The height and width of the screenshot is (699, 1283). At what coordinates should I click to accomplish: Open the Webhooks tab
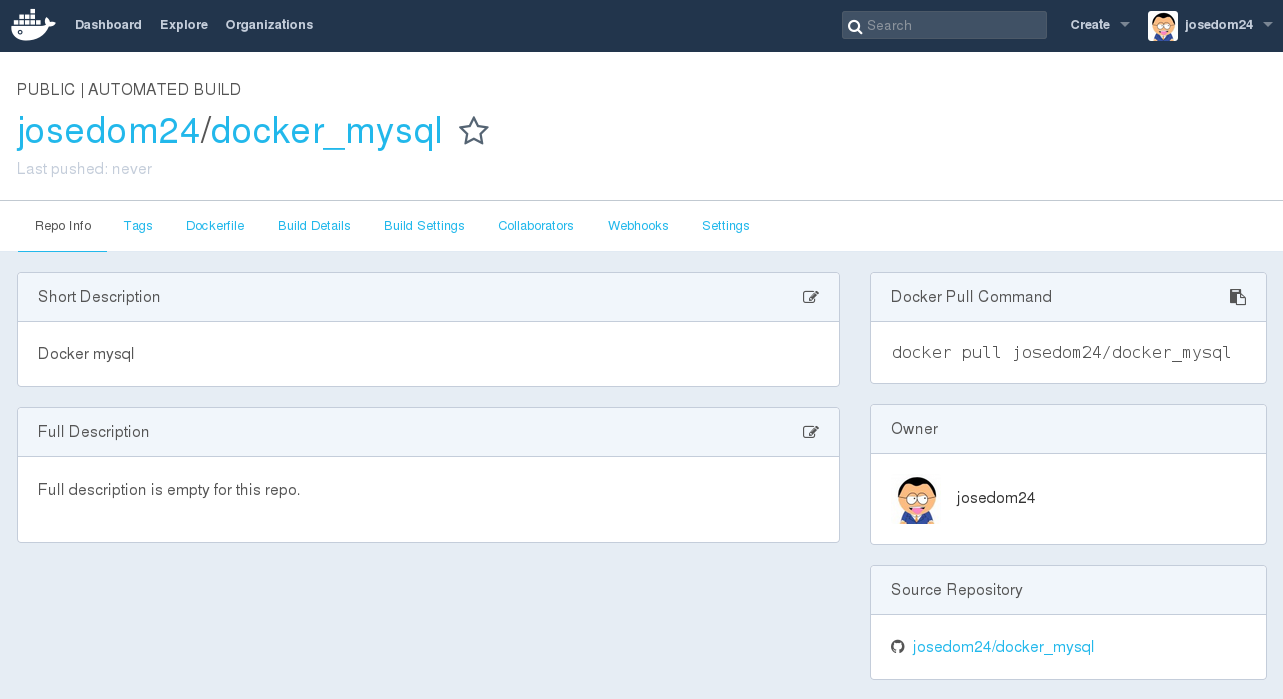click(x=638, y=226)
